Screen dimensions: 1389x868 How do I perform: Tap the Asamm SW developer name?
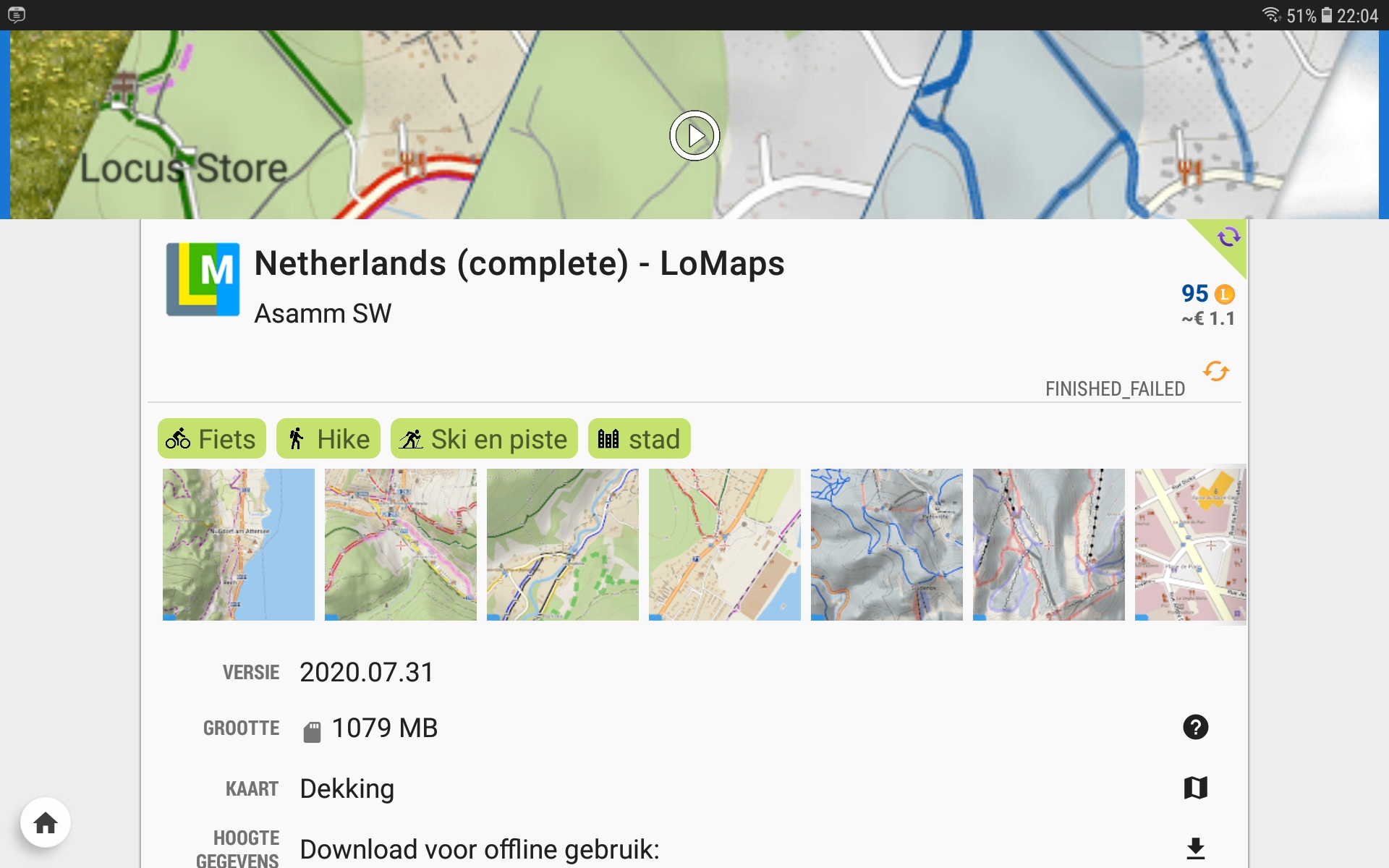(x=323, y=314)
